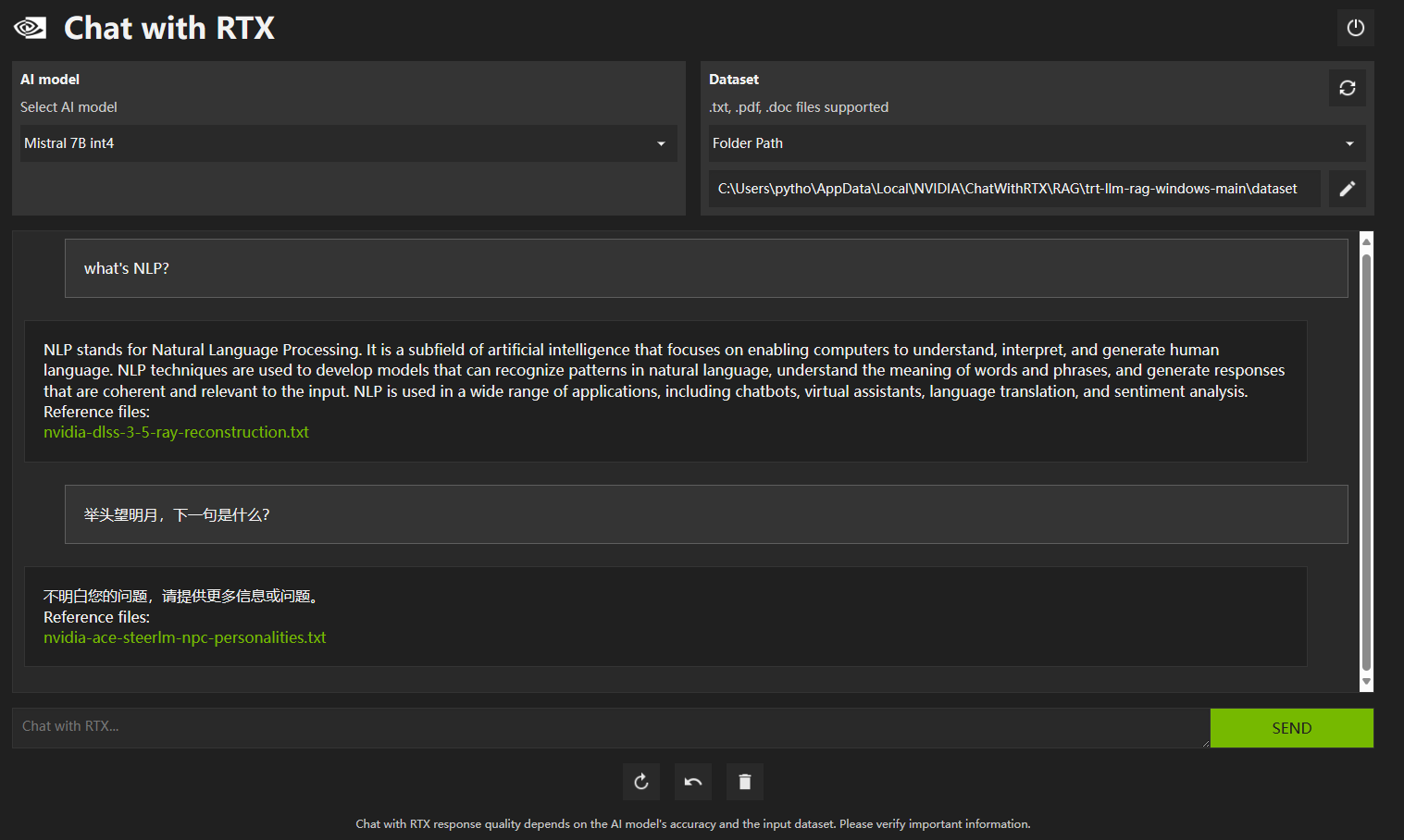Click the power shutdown icon
This screenshot has width=1404, height=840.
click(x=1355, y=28)
